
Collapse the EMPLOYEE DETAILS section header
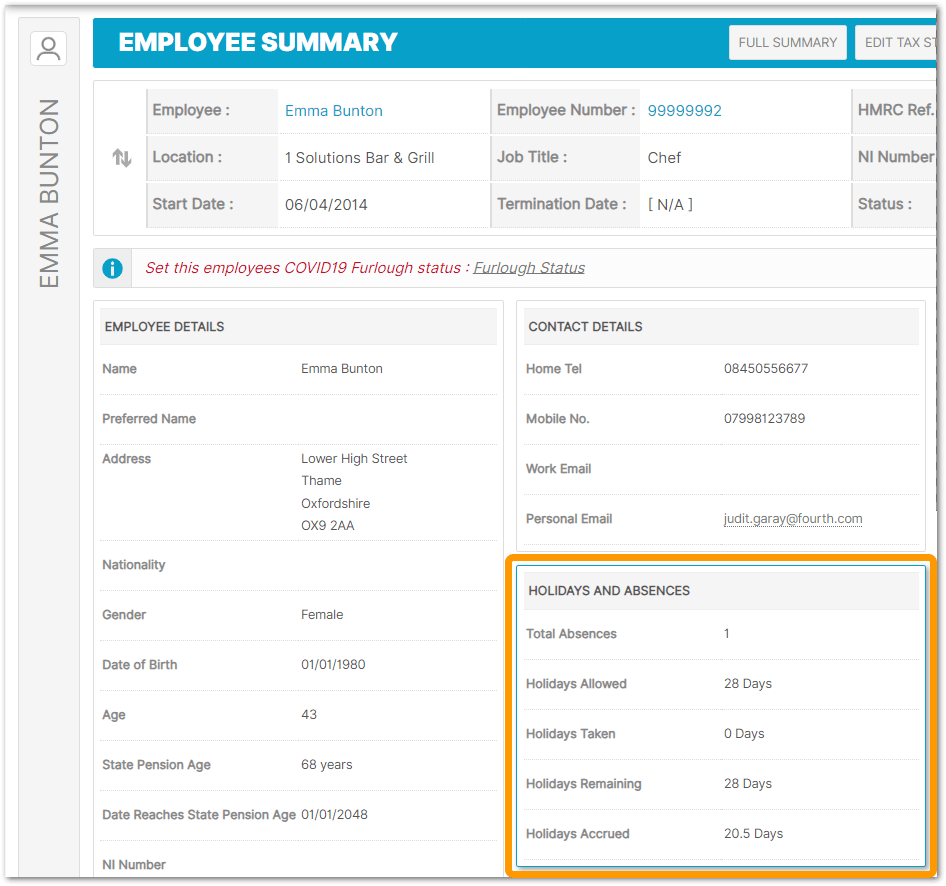coord(298,326)
